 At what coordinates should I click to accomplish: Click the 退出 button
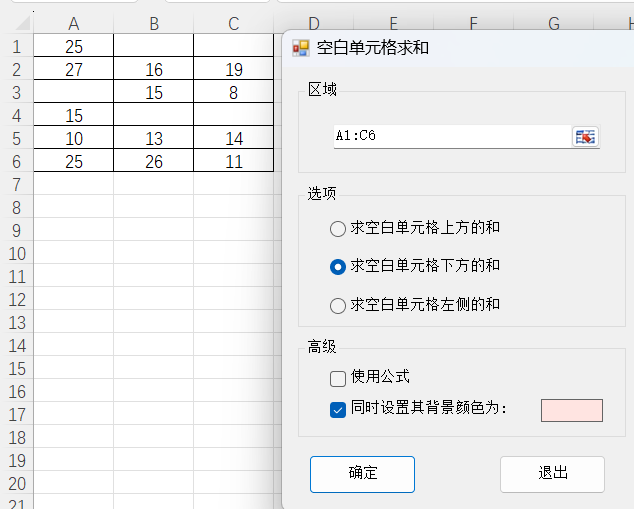coord(552,474)
